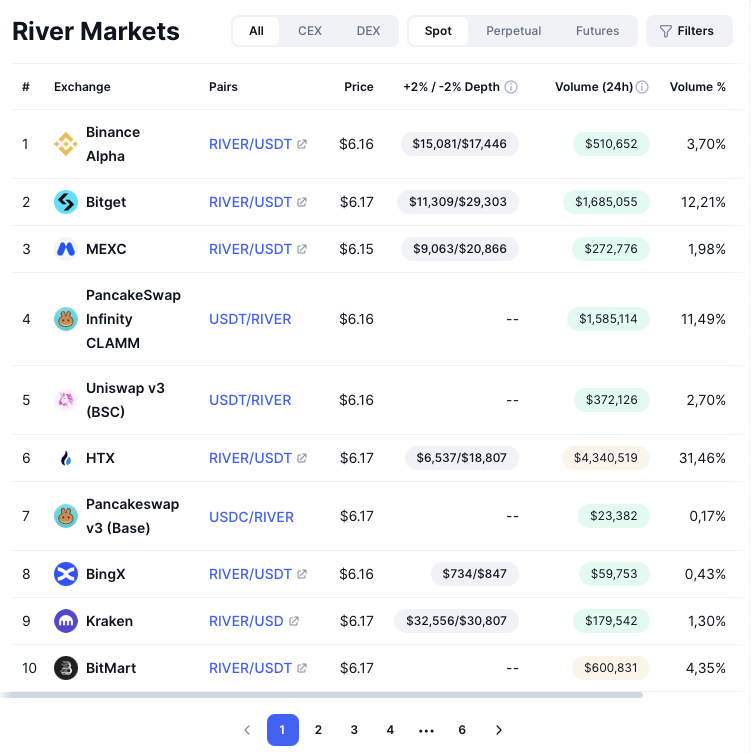Screen dimensions: 751x754
Task: Sort by the Volume % column header
Action: click(698, 87)
